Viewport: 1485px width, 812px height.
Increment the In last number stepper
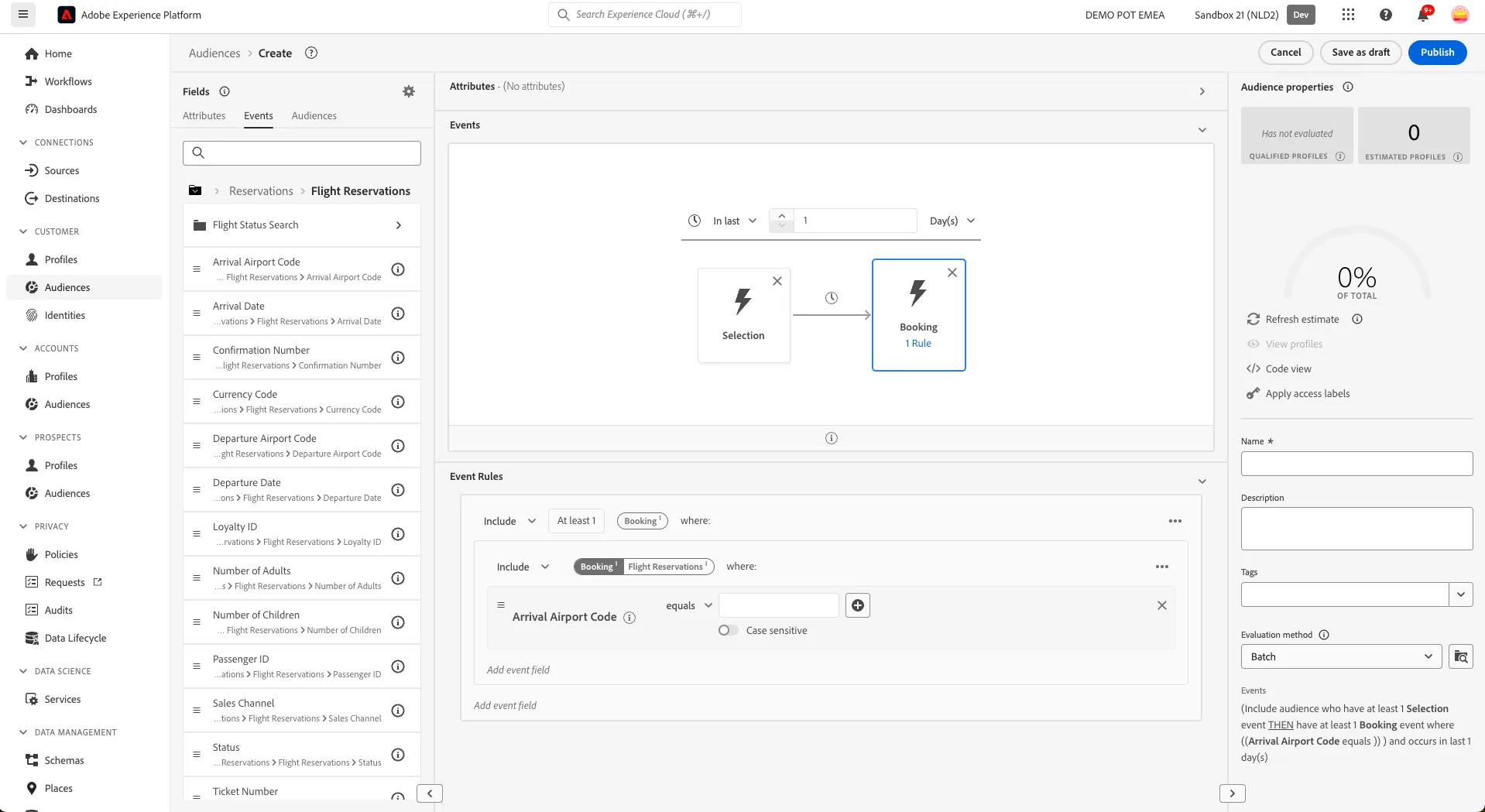pyautogui.click(x=781, y=215)
